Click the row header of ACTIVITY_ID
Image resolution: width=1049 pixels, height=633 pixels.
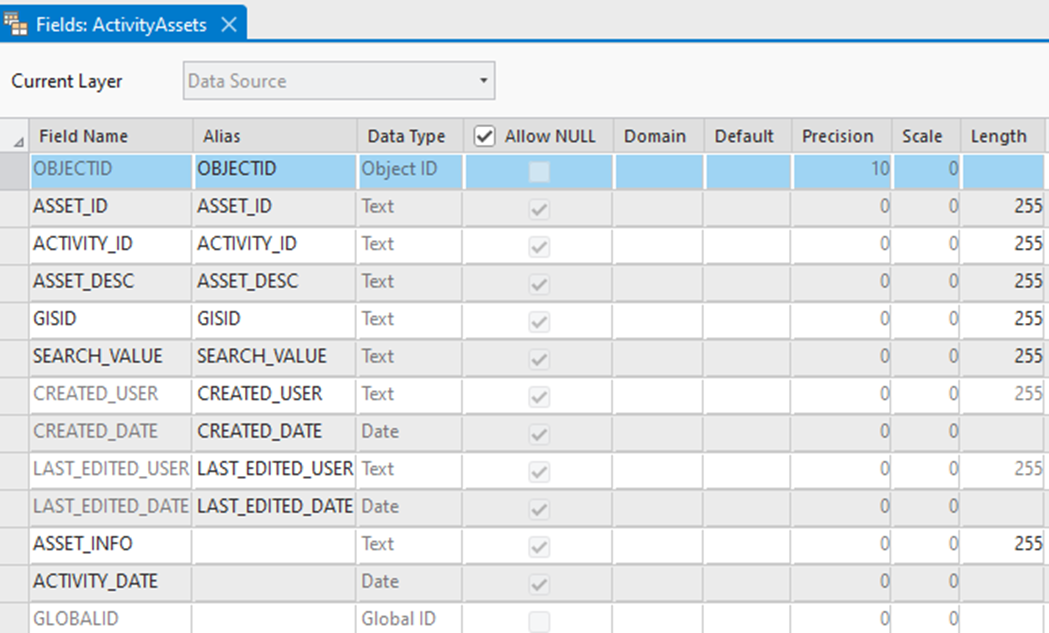(x=14, y=246)
